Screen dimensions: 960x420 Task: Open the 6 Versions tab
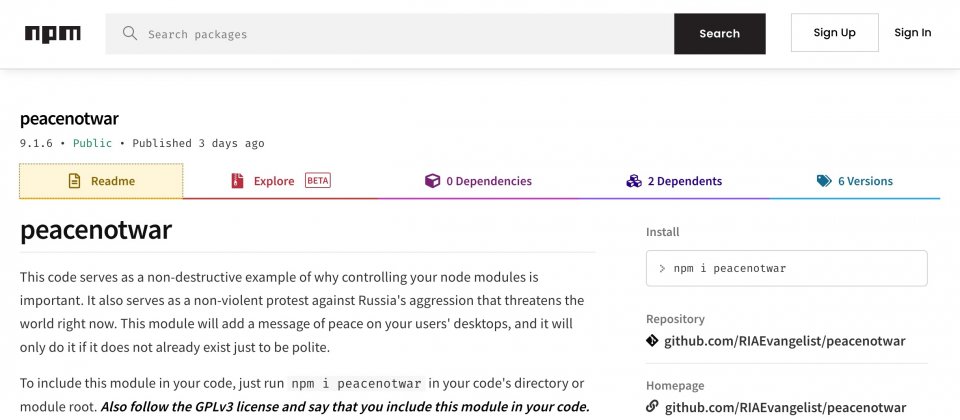point(855,181)
